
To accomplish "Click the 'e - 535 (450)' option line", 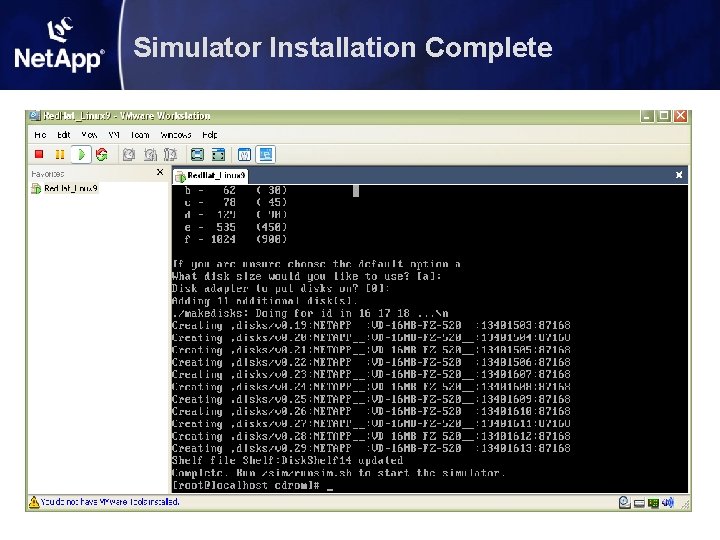I will [236, 227].
